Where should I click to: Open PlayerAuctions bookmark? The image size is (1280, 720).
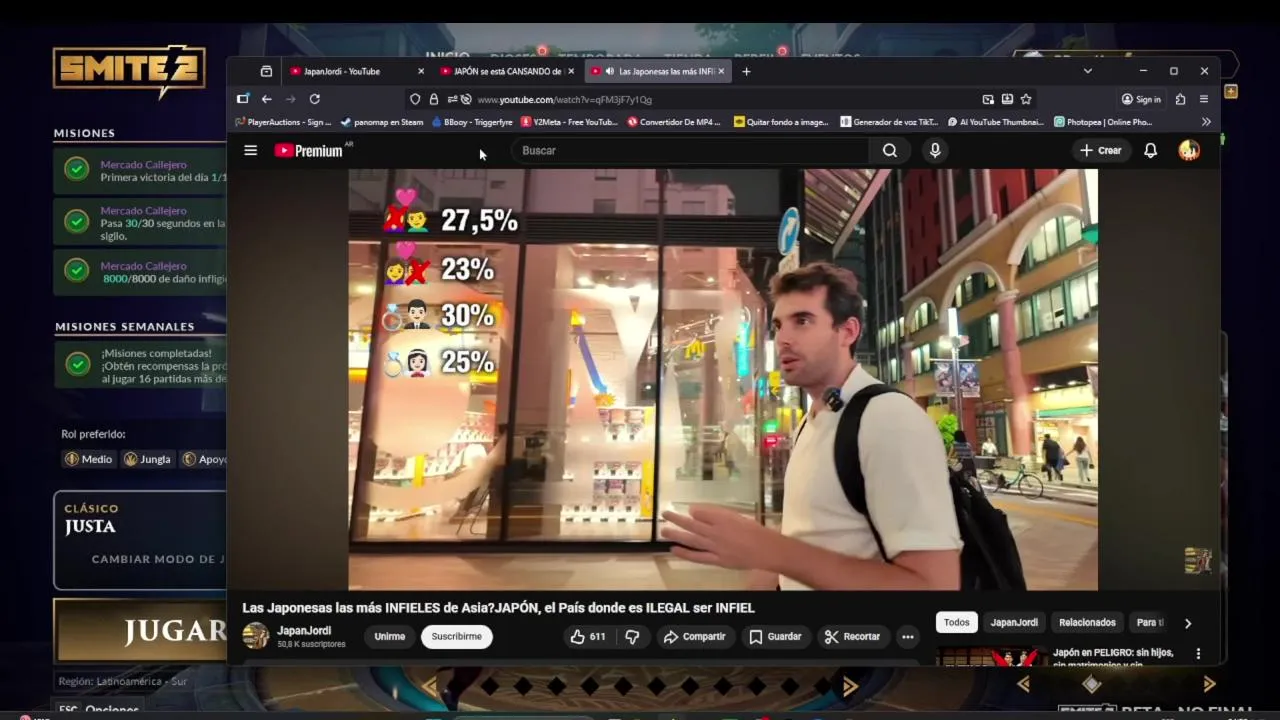[x=283, y=122]
